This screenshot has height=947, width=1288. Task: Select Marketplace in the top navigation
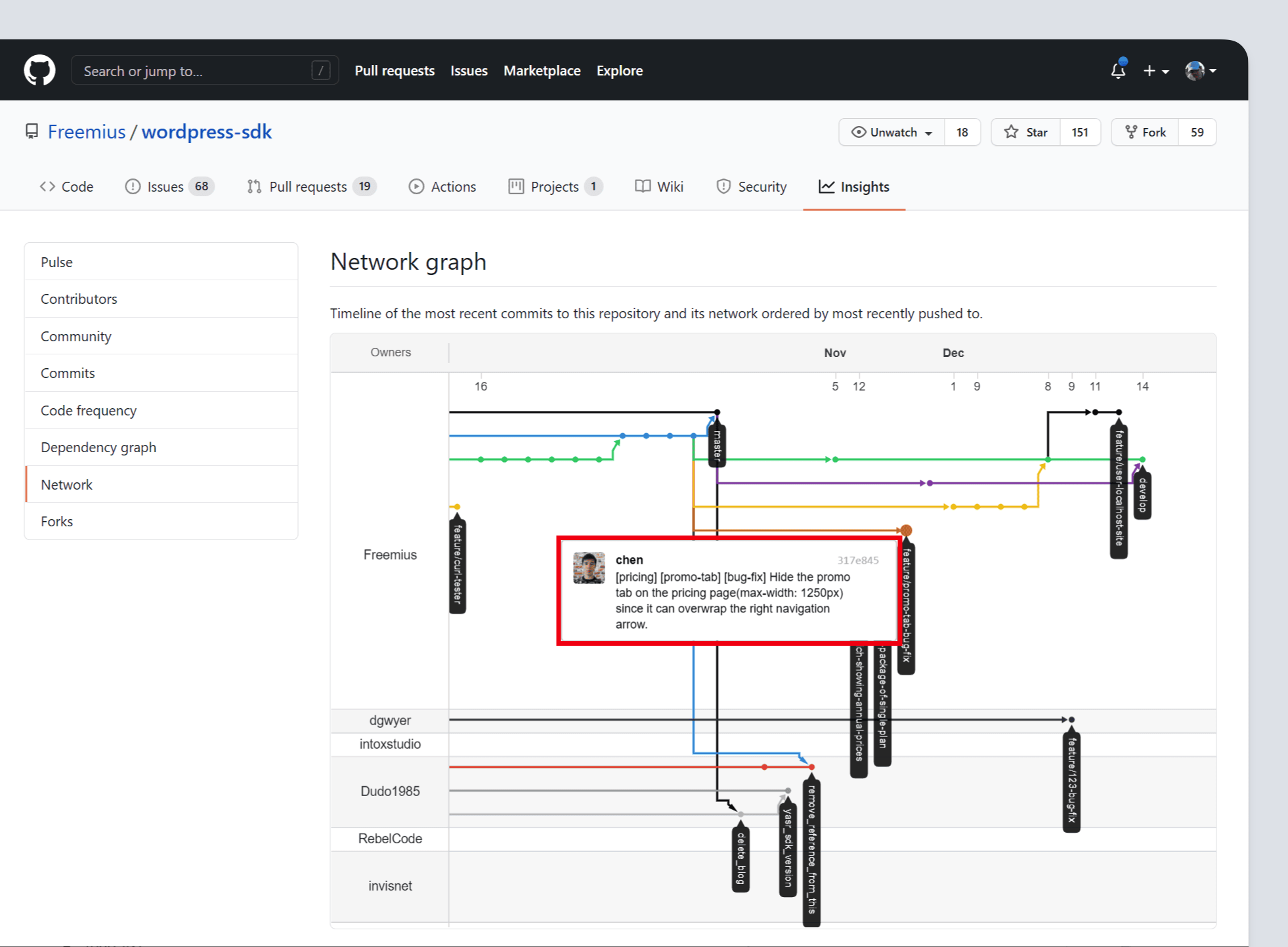542,70
